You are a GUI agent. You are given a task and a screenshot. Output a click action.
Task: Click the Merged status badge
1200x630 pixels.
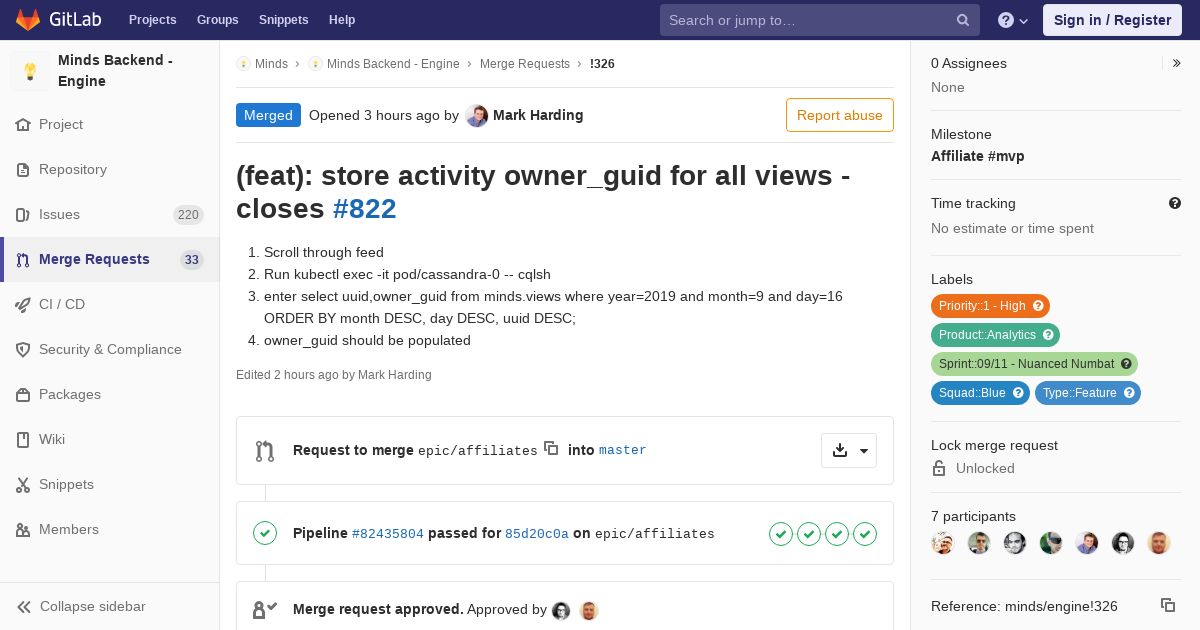click(268, 115)
